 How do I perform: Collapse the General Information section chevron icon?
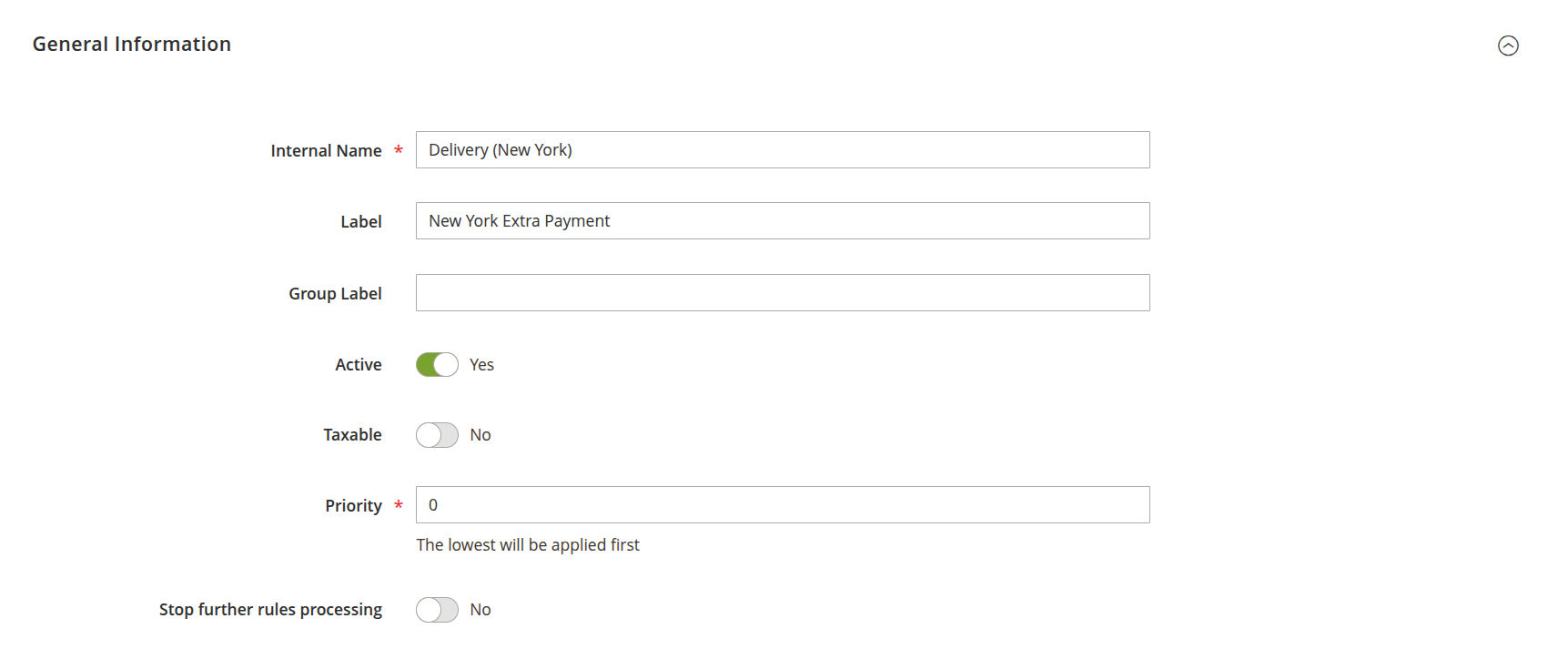click(1508, 46)
